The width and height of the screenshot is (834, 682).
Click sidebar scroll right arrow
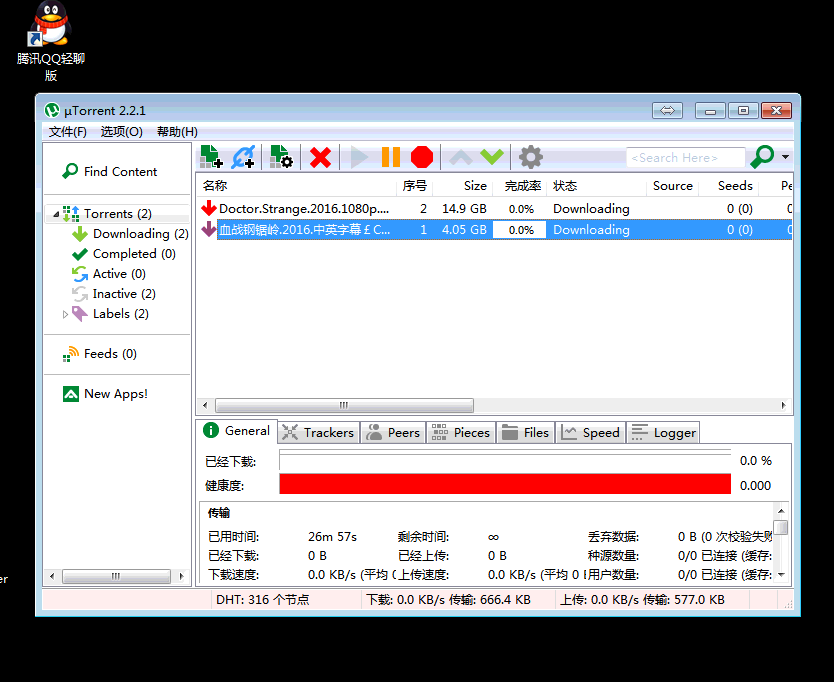[181, 576]
